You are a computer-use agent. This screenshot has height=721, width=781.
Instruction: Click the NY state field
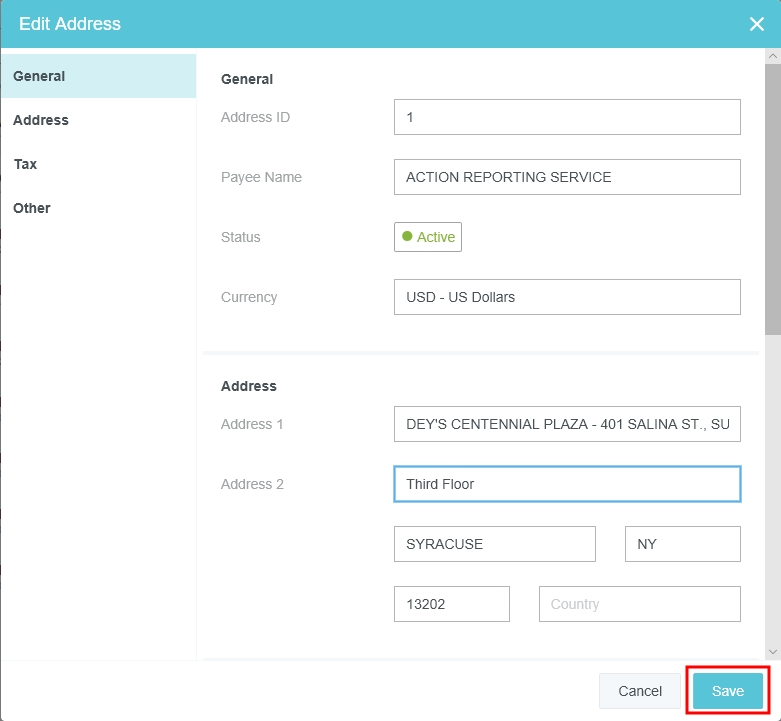682,544
